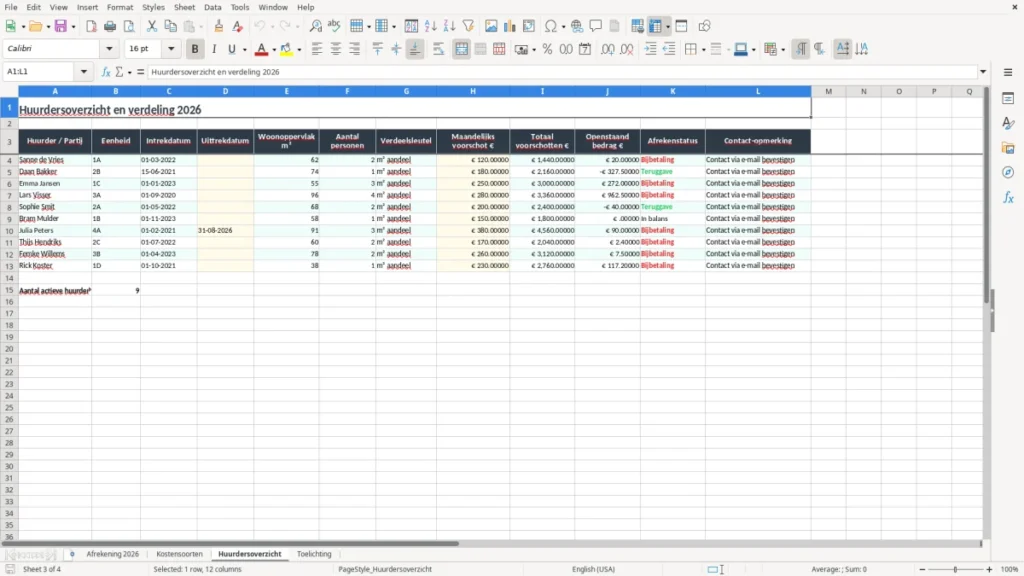Expand background color dropdown arrow
Viewport: 1024px width, 576px height.
pos(299,49)
